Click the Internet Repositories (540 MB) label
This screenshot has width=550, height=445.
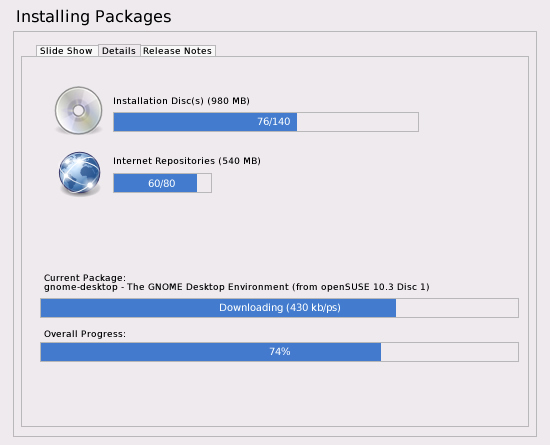tap(187, 161)
